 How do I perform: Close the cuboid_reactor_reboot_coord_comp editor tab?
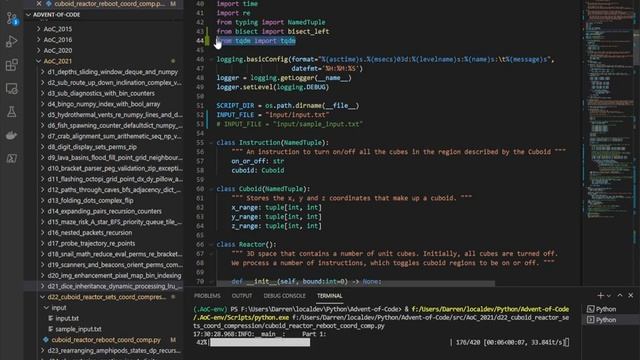pyautogui.click(x=39, y=4)
